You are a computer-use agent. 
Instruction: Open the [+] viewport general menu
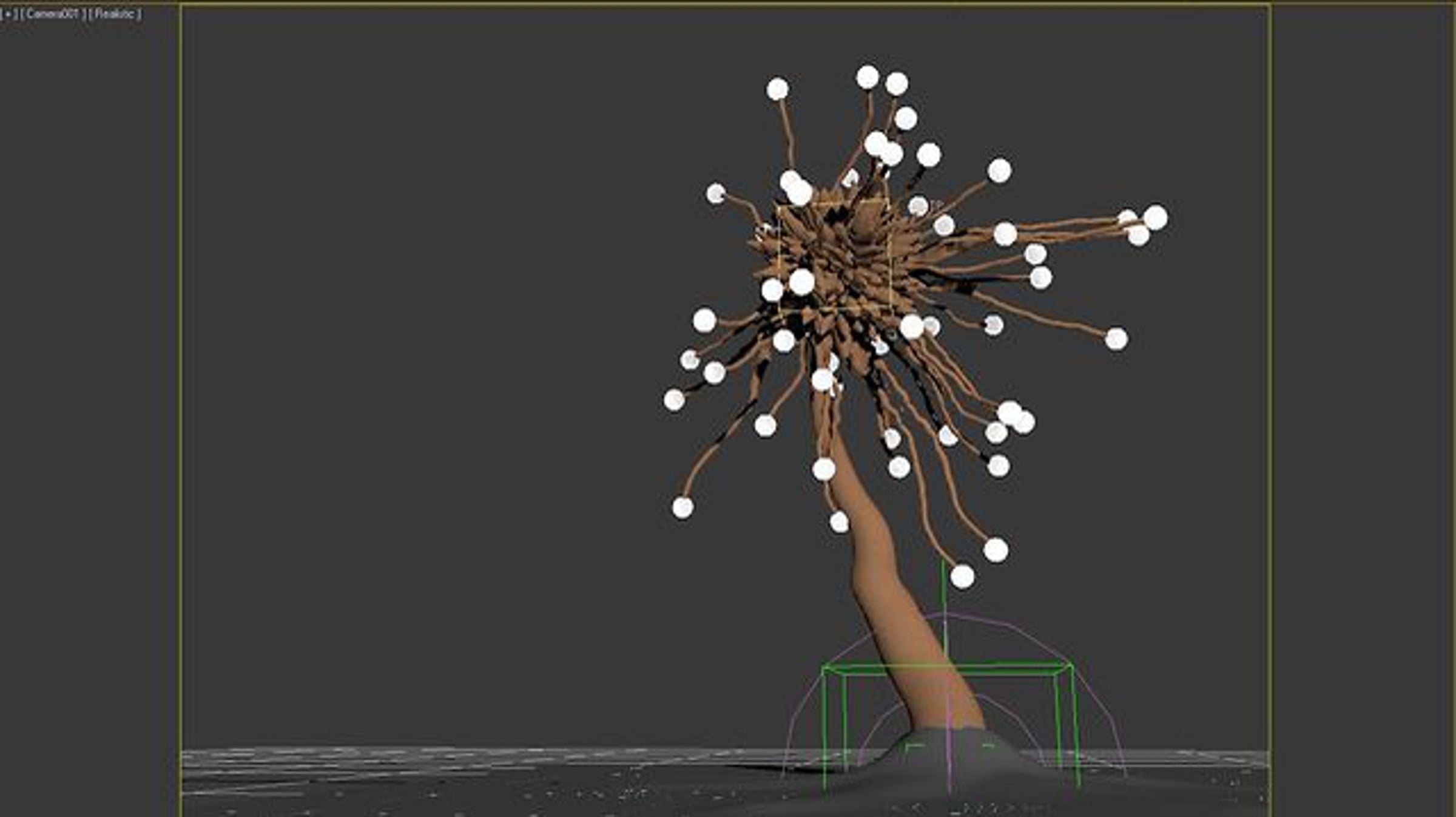9,14
